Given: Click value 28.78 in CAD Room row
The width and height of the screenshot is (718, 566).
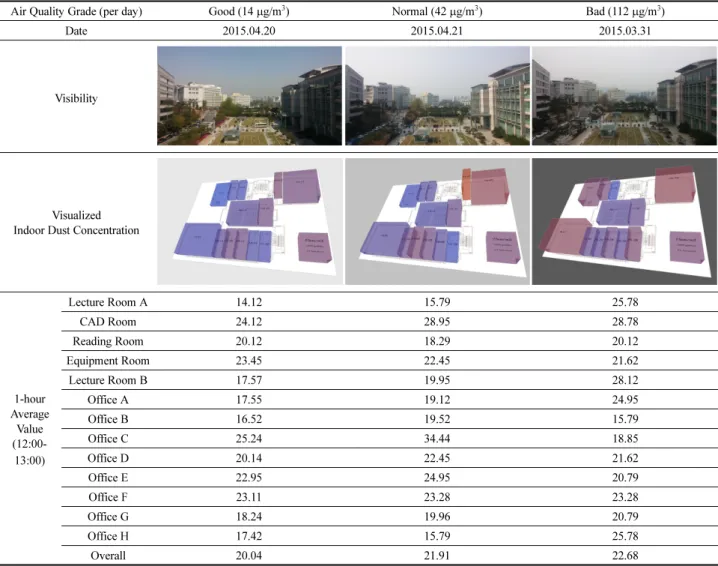Looking at the screenshot, I should coord(625,321).
